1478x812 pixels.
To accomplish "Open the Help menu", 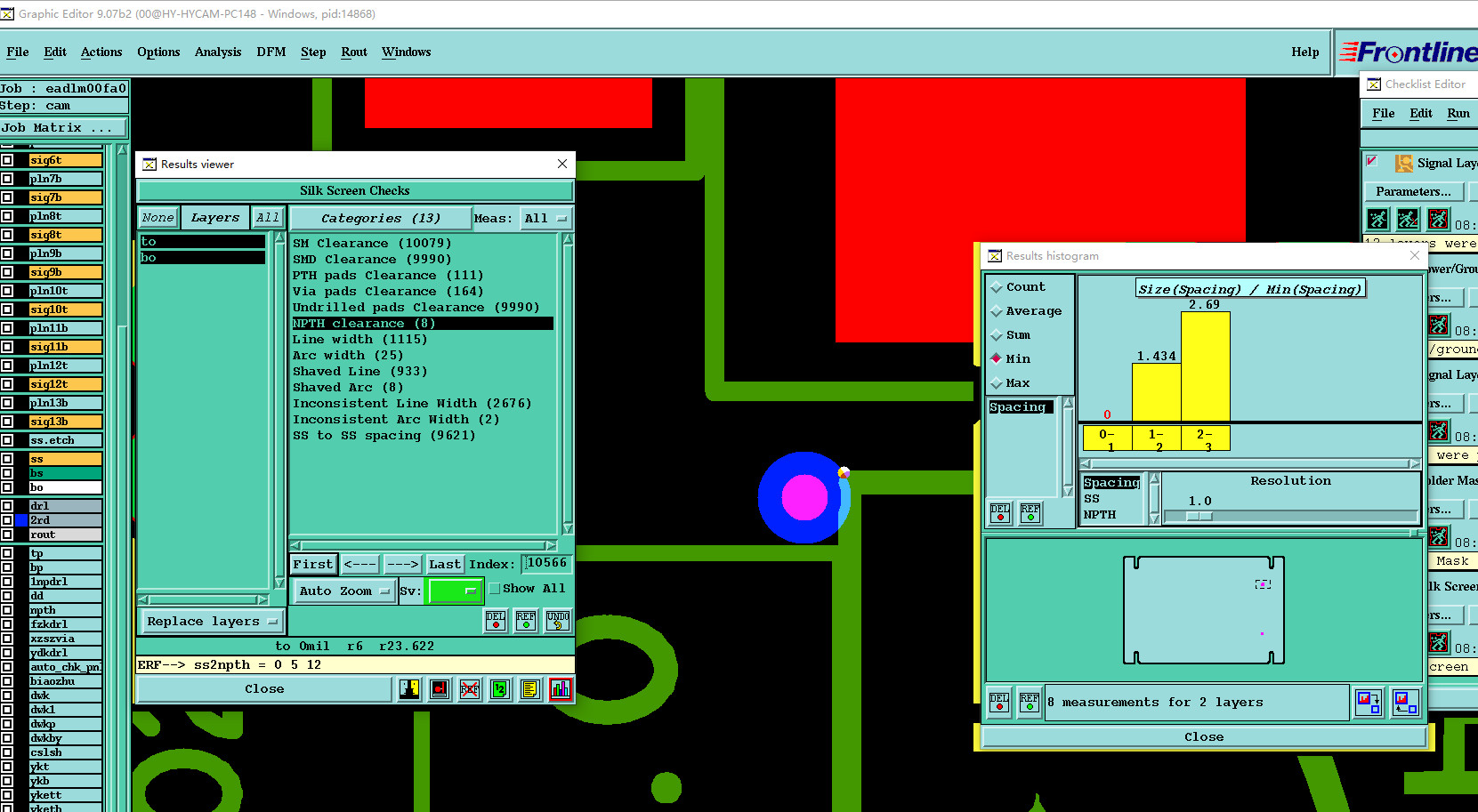I will click(1305, 52).
